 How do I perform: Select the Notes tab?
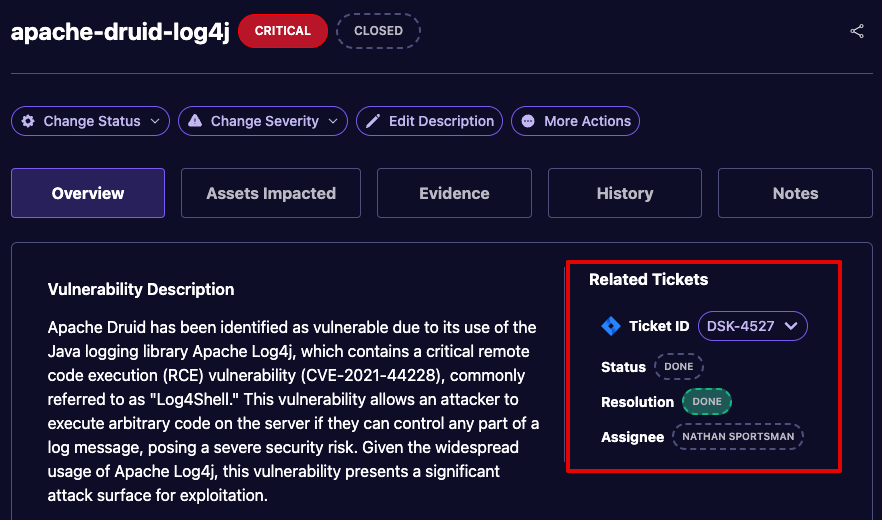tap(795, 193)
